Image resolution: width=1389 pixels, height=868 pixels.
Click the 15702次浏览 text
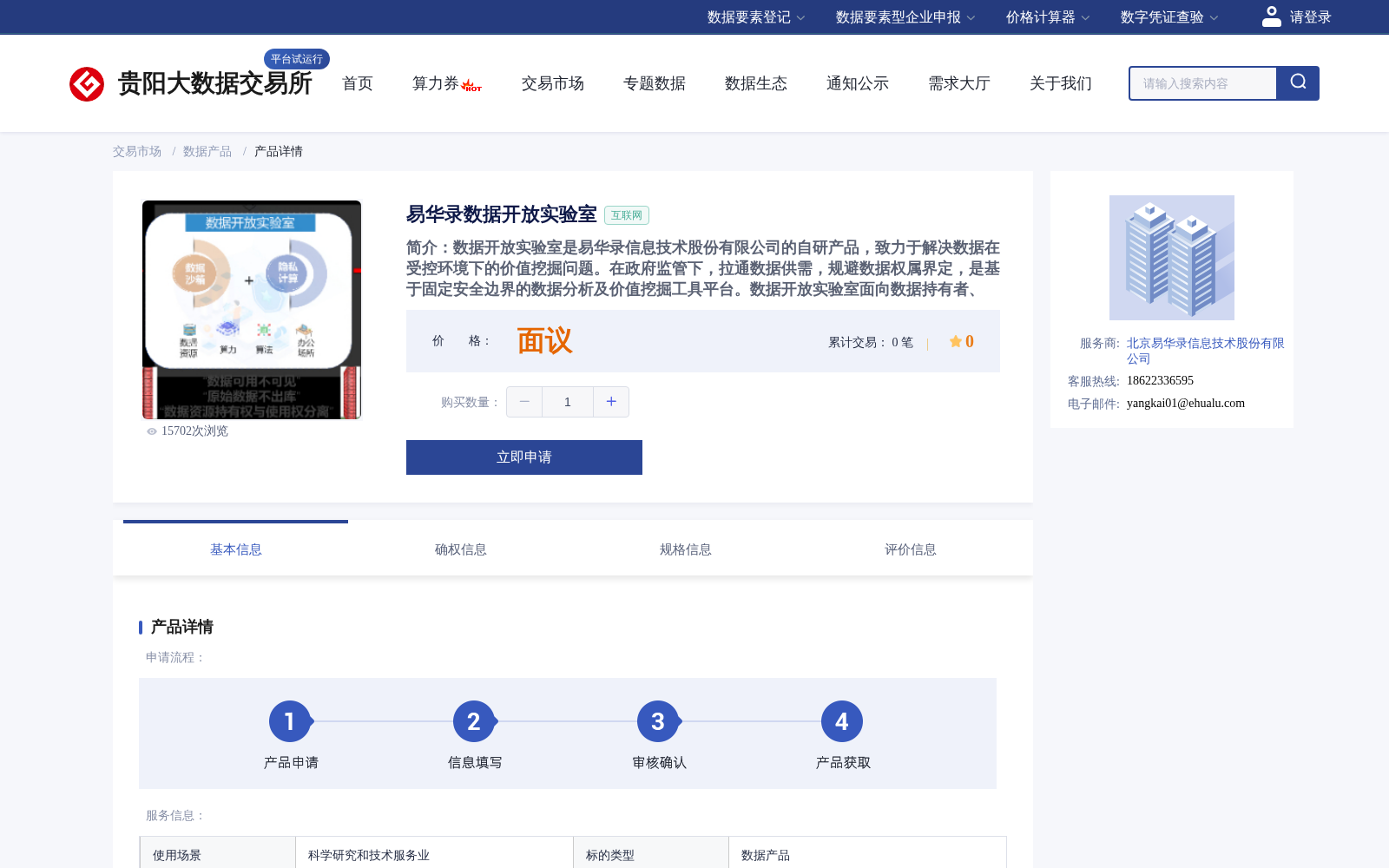pyautogui.click(x=194, y=431)
